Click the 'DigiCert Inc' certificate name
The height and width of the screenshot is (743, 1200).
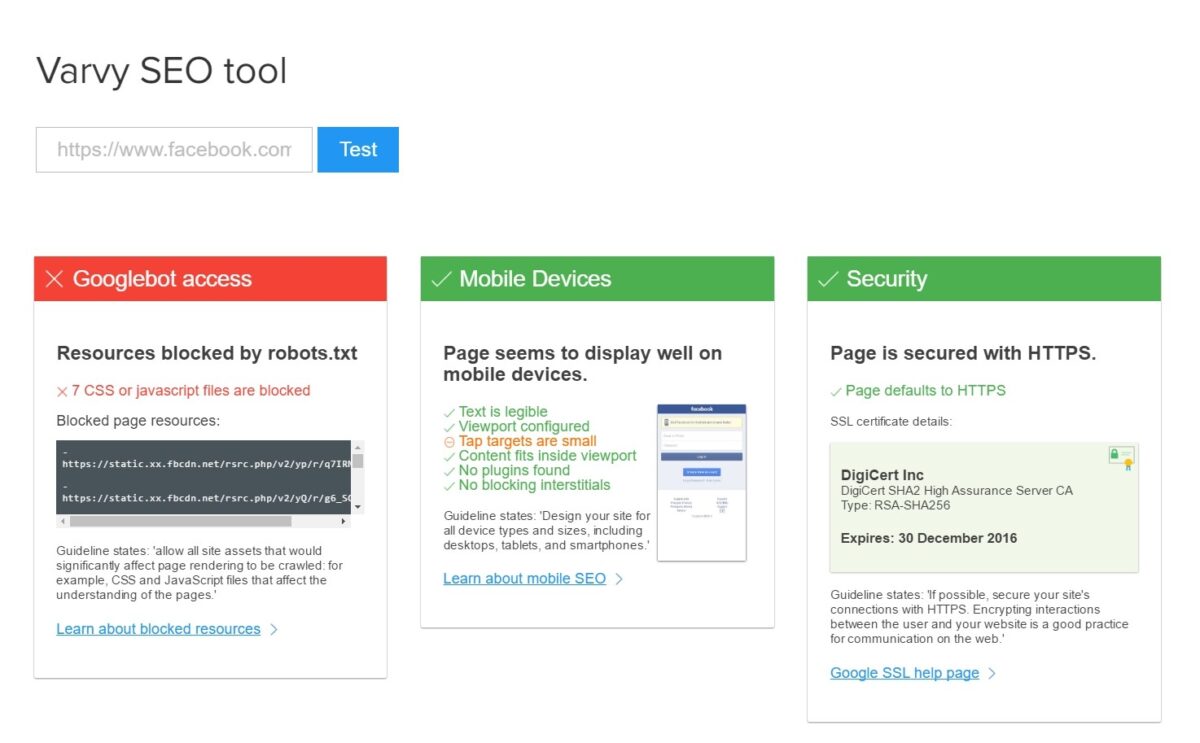click(882, 475)
